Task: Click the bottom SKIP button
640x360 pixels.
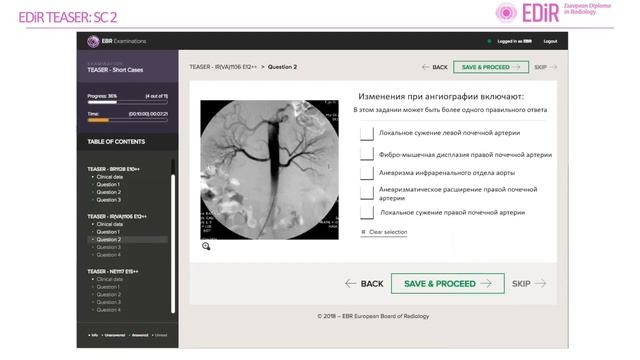Action: pyautogui.click(x=529, y=284)
